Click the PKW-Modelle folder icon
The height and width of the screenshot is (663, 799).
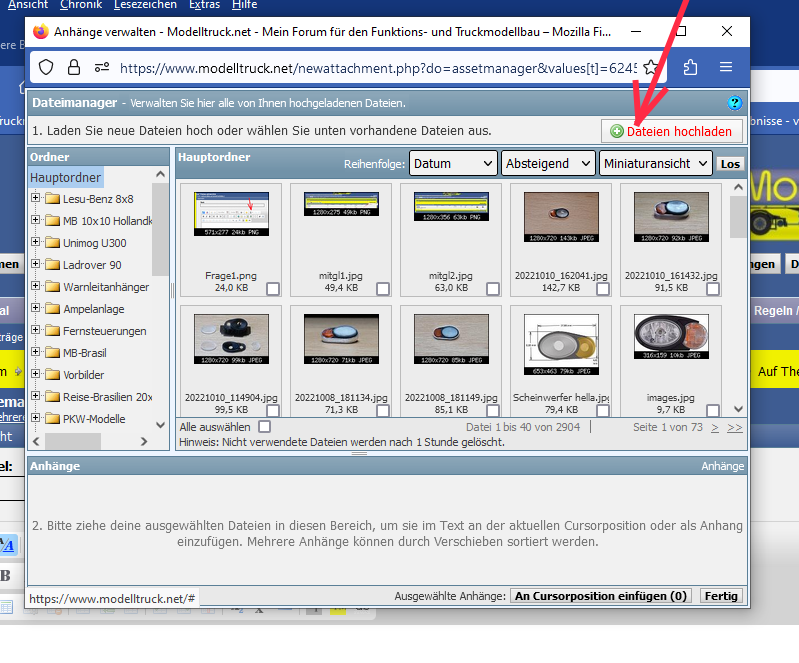[x=52, y=418]
